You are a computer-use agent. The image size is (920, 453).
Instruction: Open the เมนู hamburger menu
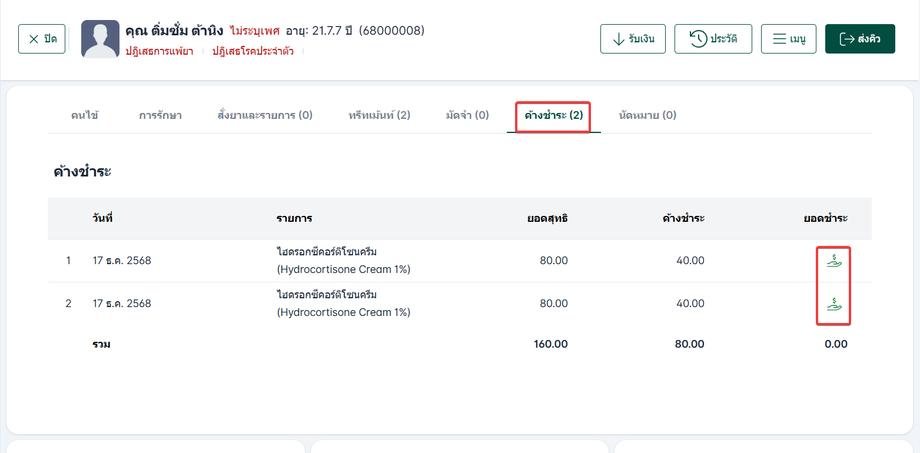[788, 39]
